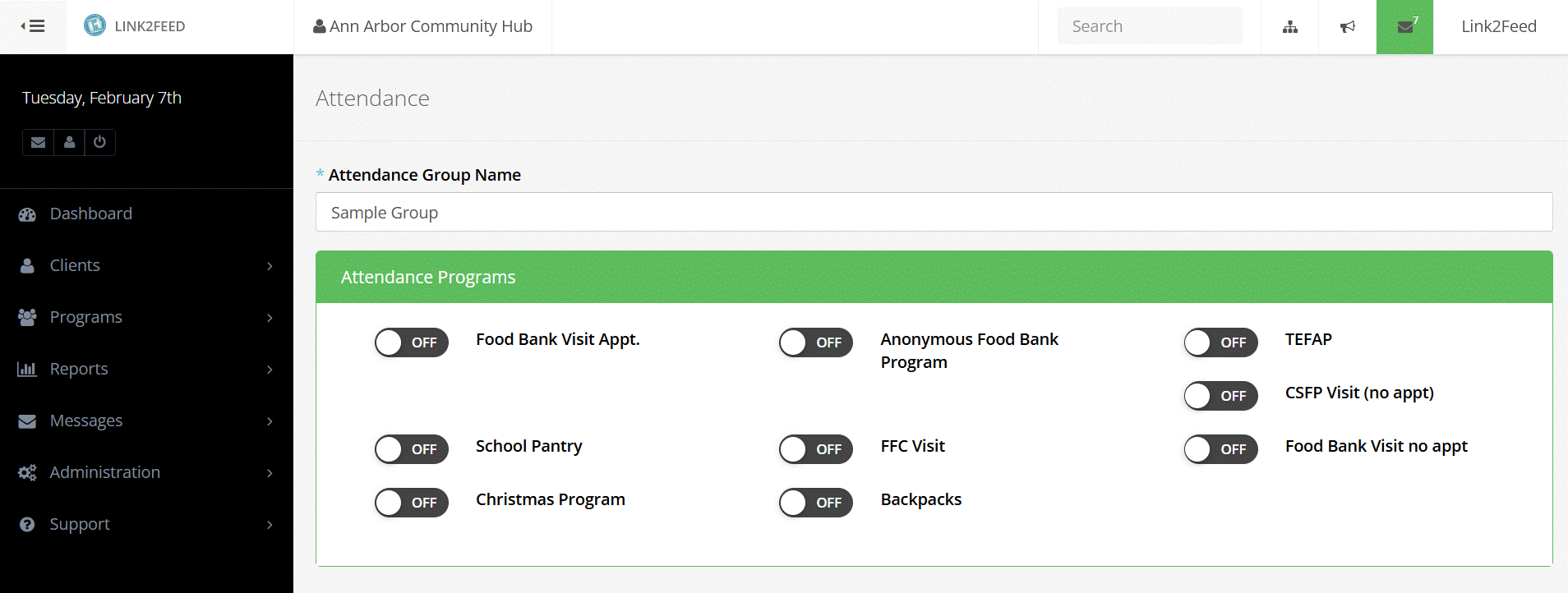Open the Programs menu item
The image size is (1568, 593).
[86, 317]
